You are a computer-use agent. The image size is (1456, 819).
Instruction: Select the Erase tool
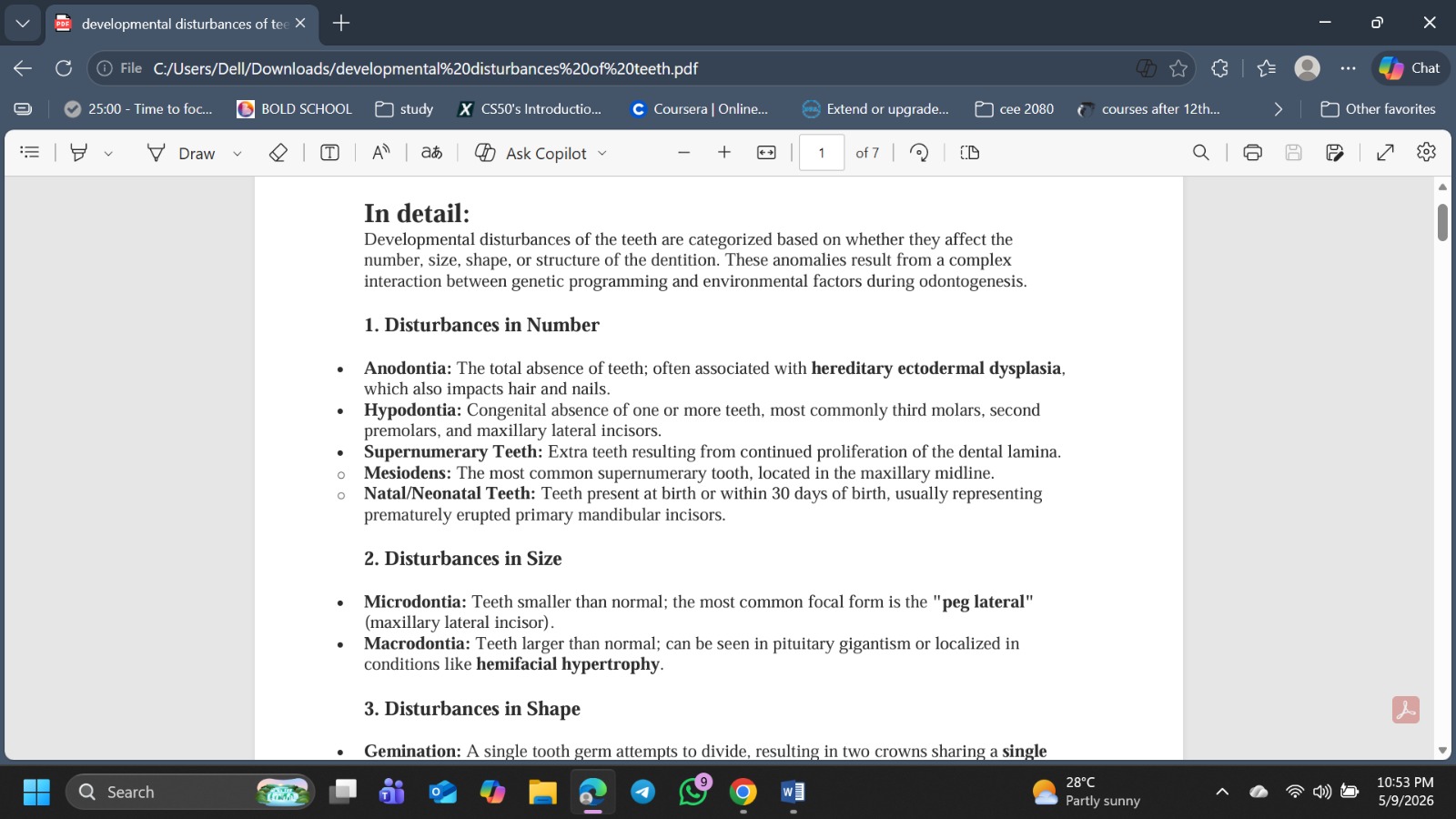coord(278,153)
